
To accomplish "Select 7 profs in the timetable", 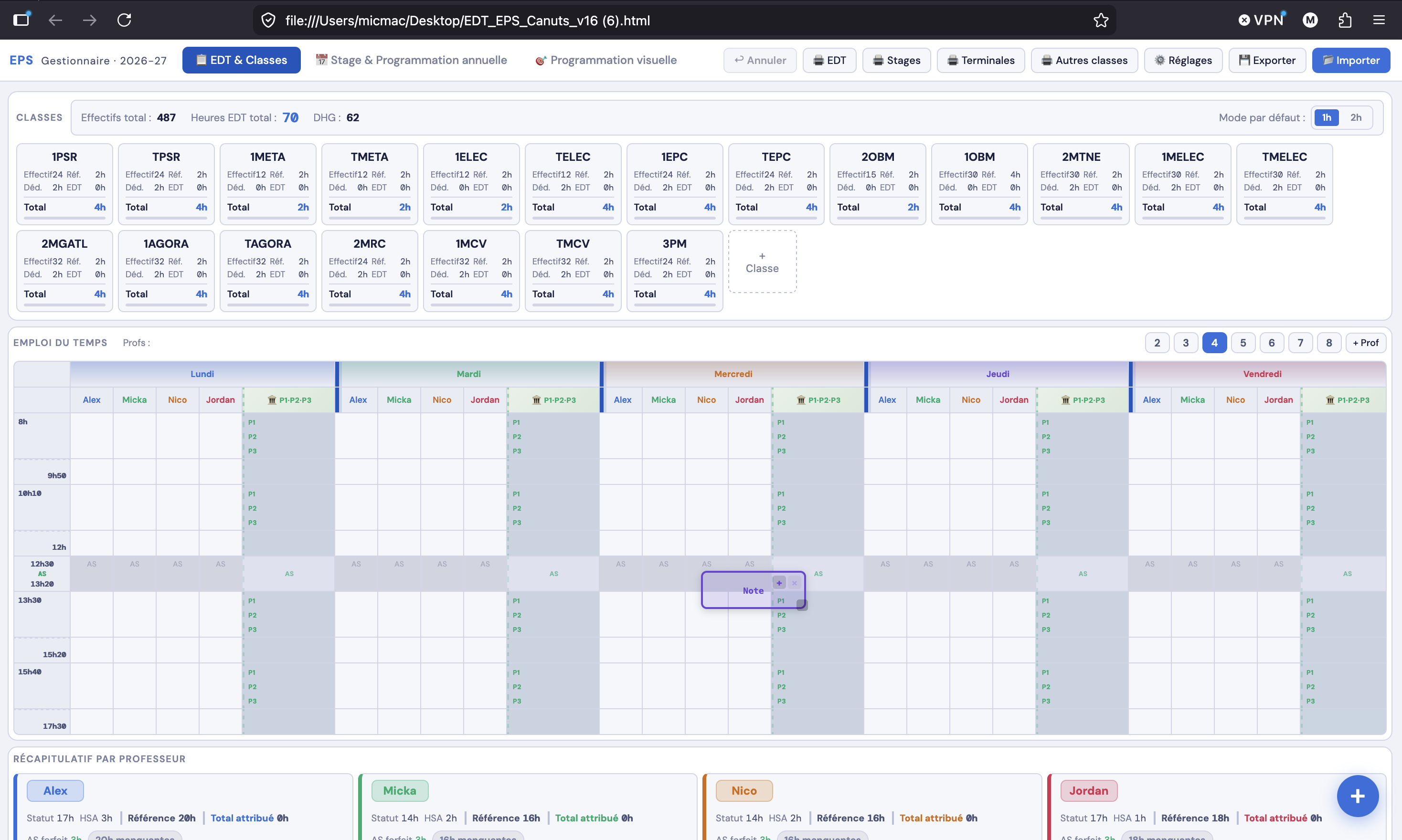I will point(1301,343).
